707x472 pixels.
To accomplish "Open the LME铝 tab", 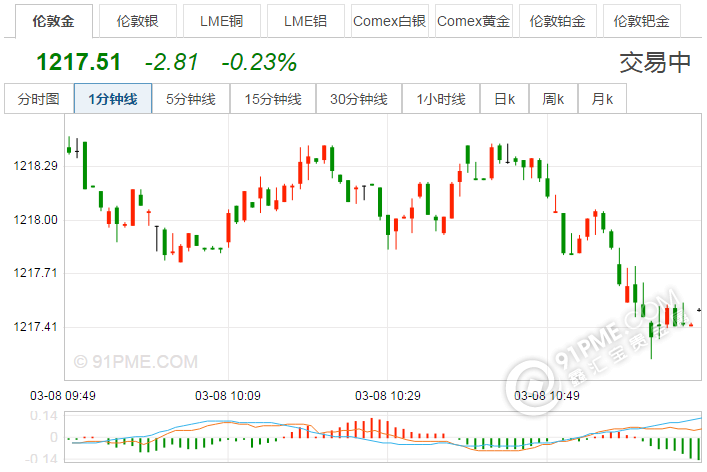I will click(305, 21).
